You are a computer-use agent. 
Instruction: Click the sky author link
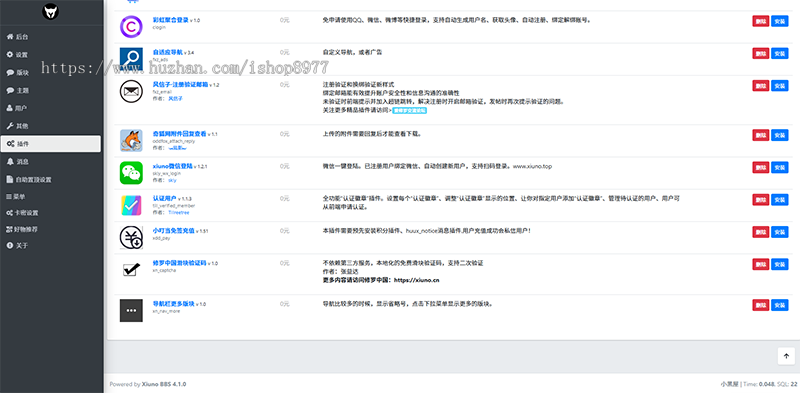[172, 180]
